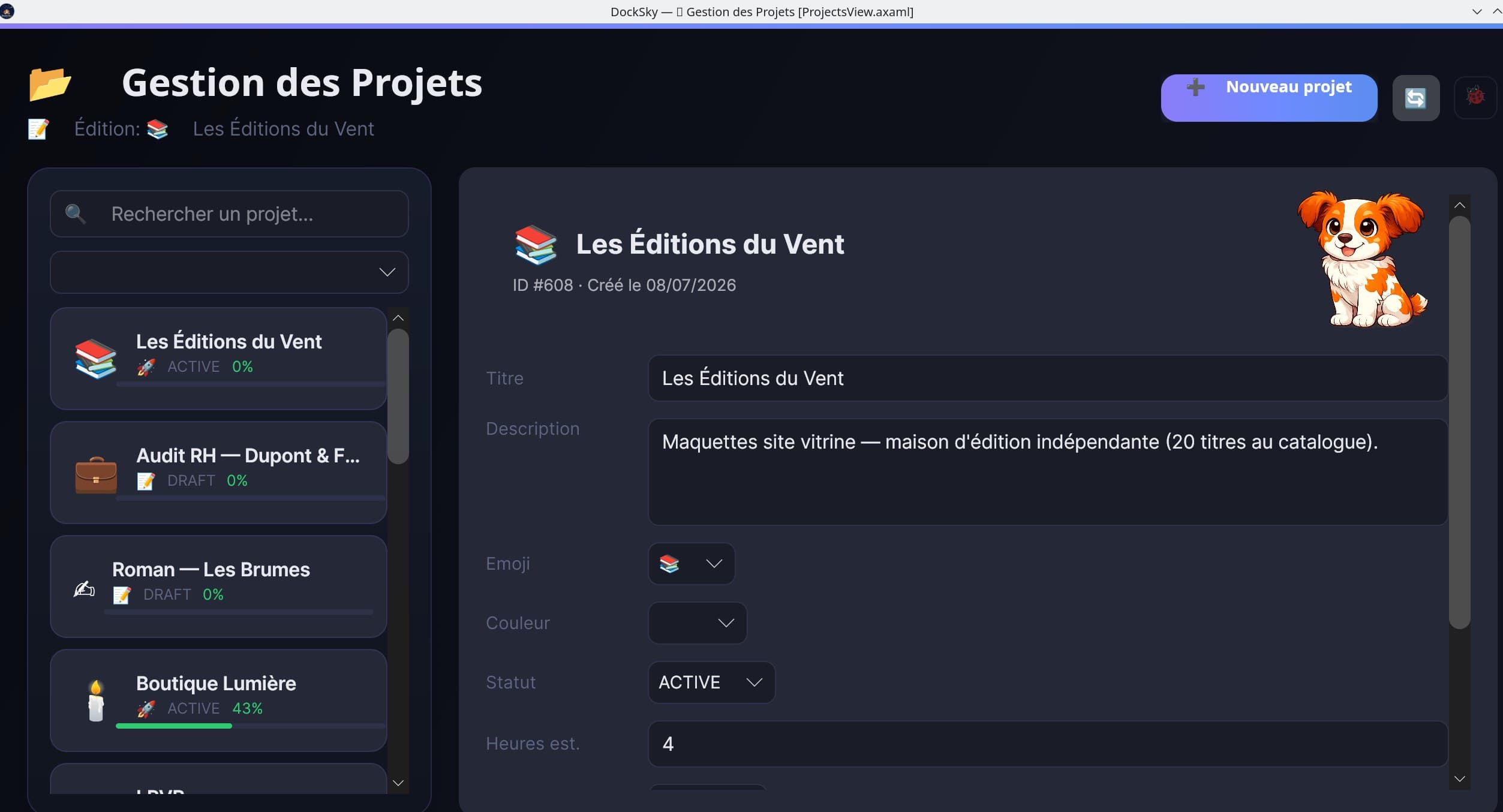Create a Nouveau projet

1269,98
